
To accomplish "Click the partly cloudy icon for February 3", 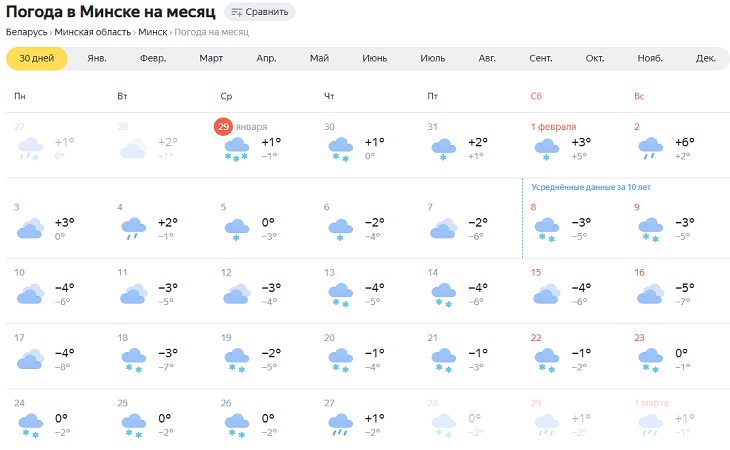I will click(30, 229).
